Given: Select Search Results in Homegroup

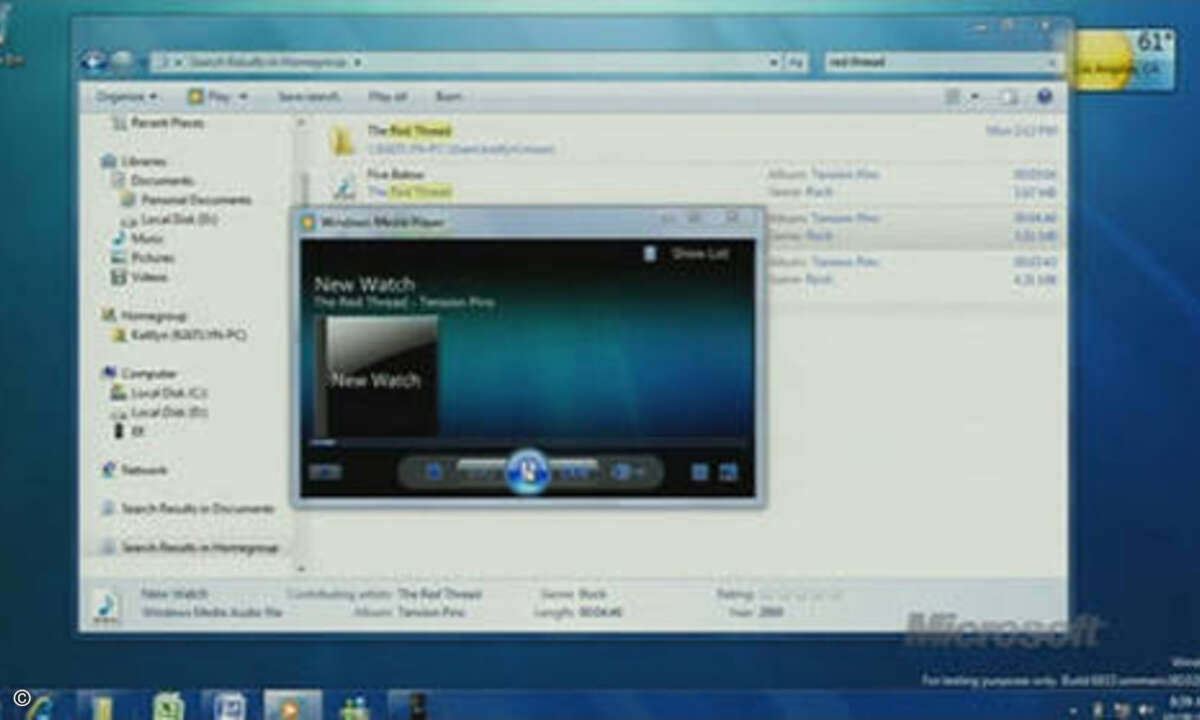Looking at the screenshot, I should (190, 547).
